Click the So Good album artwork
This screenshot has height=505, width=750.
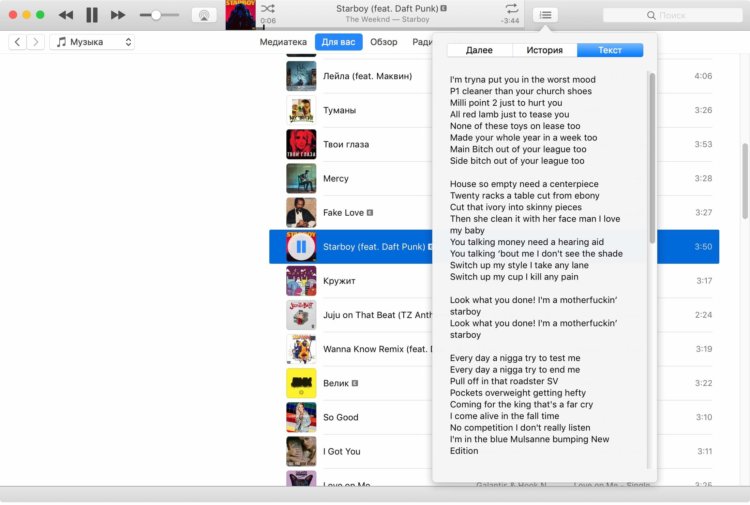301,417
